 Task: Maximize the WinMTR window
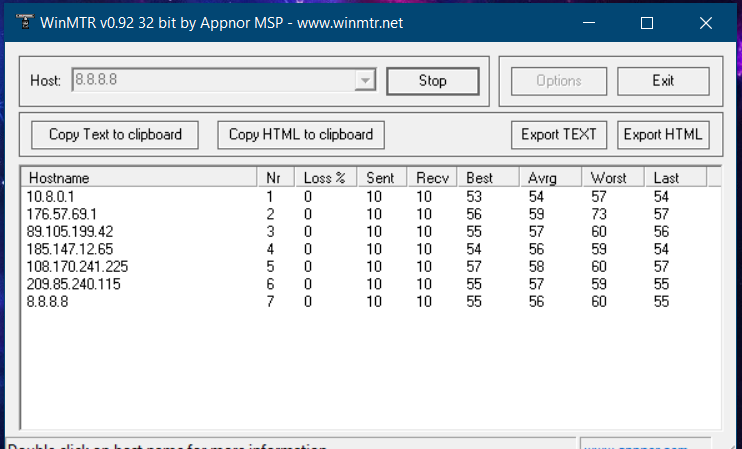pos(647,23)
